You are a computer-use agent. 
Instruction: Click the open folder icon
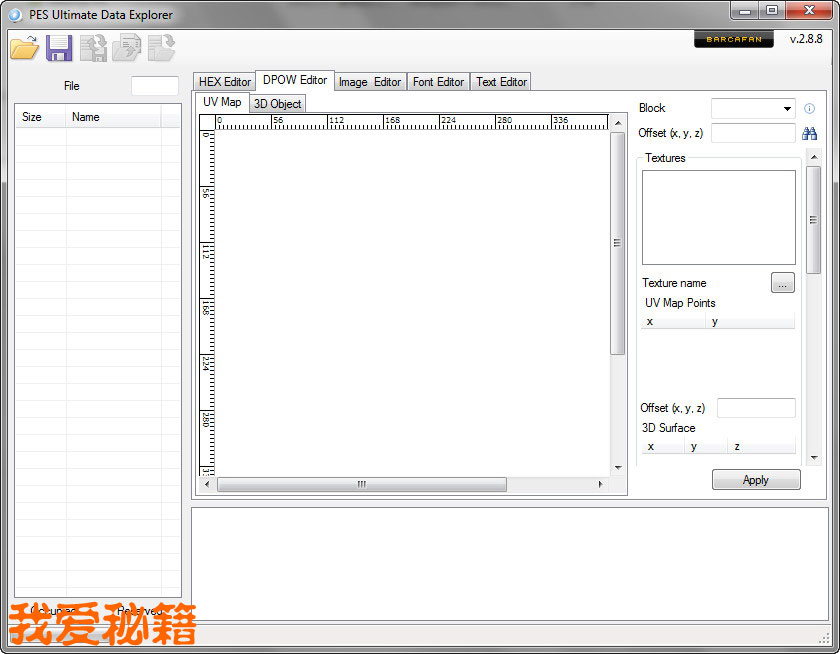24,47
